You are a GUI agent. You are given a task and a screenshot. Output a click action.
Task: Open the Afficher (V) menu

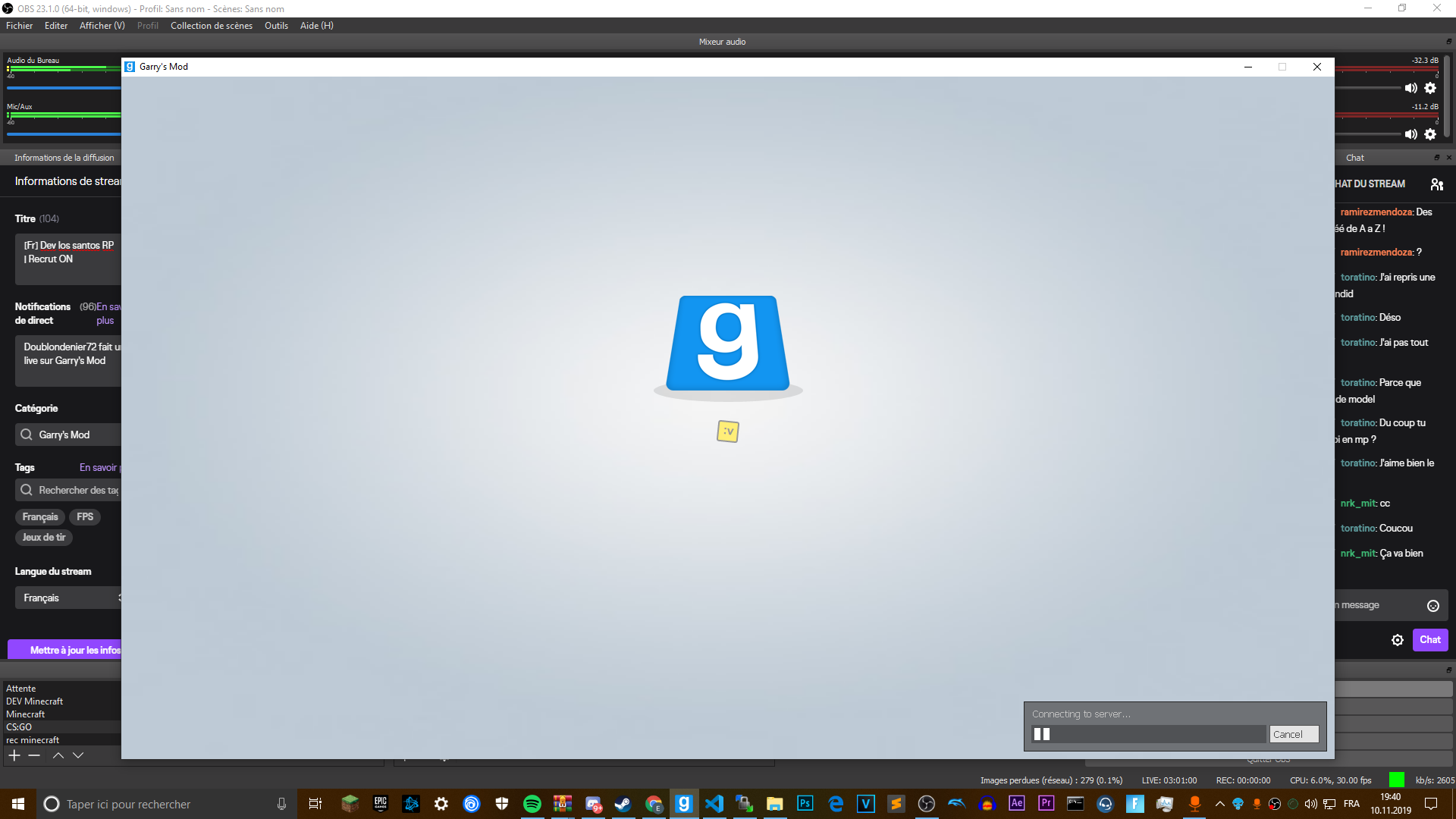point(102,26)
